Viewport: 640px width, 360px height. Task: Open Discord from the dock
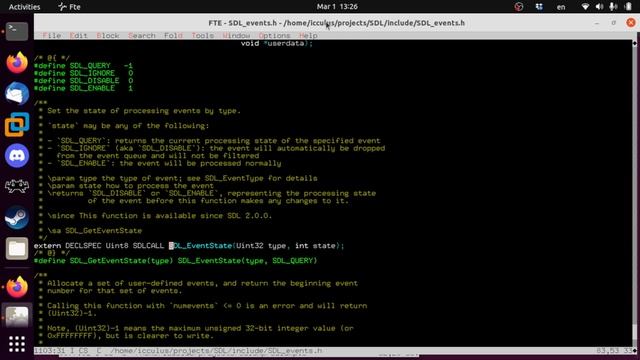pyautogui.click(x=17, y=156)
